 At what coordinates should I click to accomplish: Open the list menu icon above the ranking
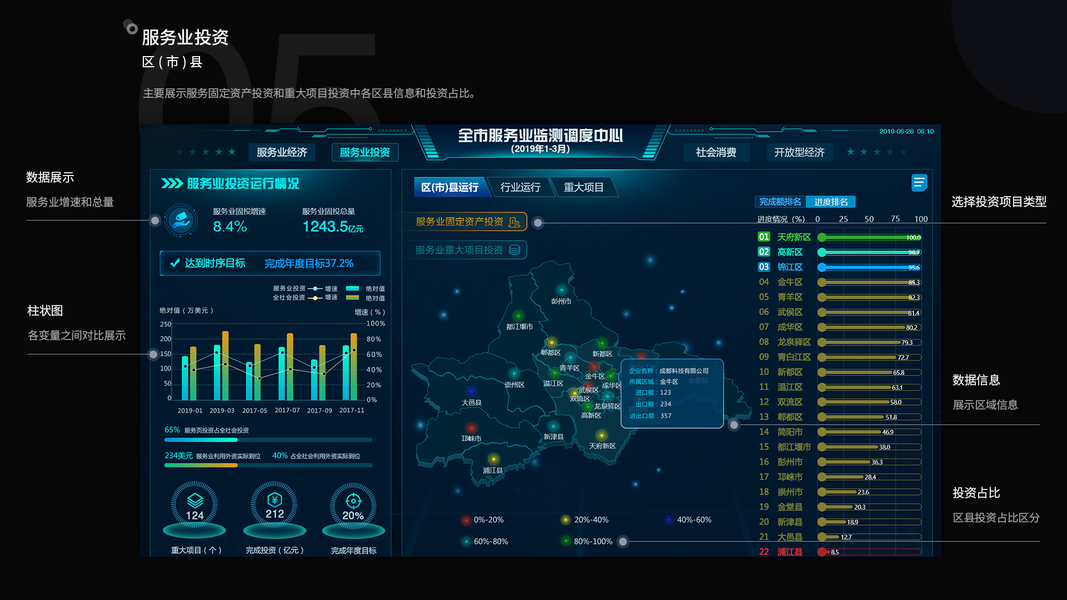pos(919,182)
